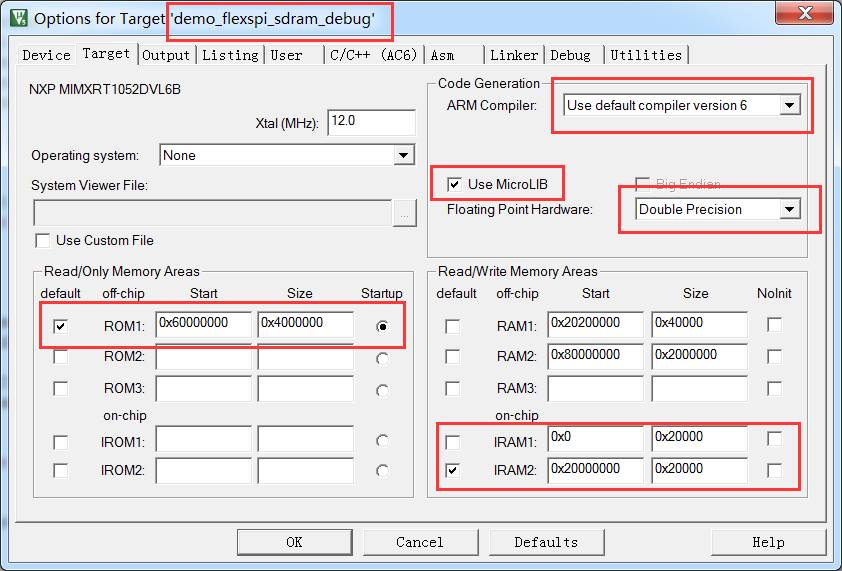Click the IRAM1 Size field
Screen dimensions: 842x571
(699, 439)
